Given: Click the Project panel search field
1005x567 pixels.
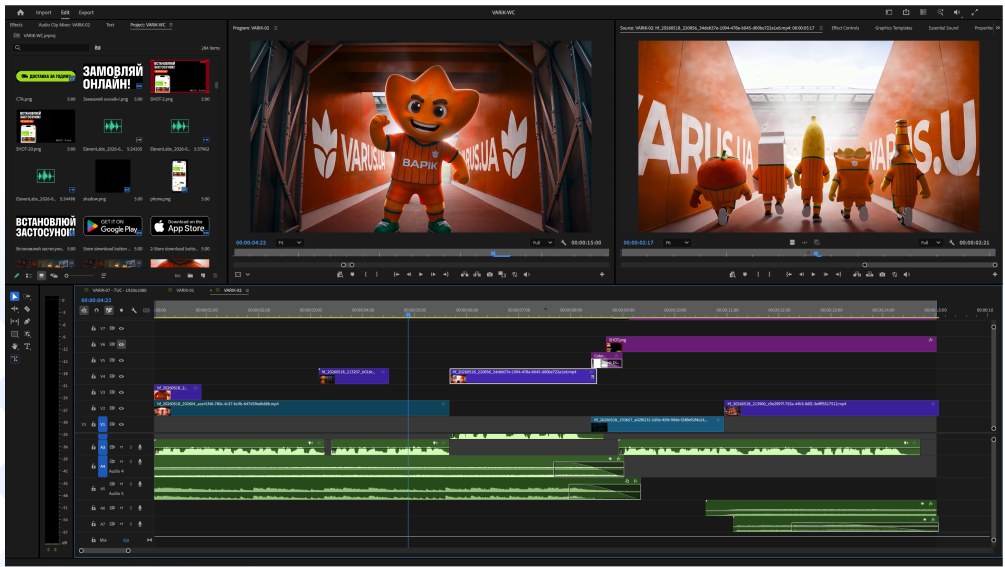Looking at the screenshot, I should click(53, 47).
